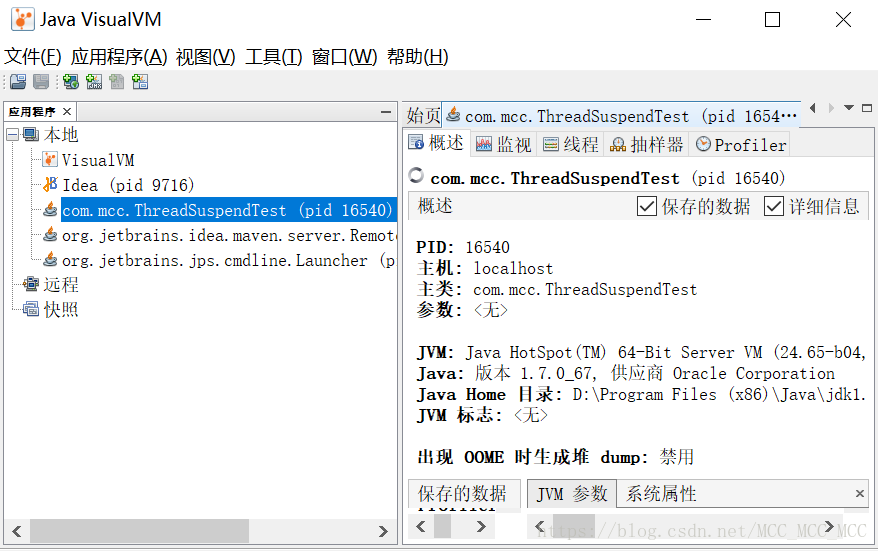Select VisualVM in the applications tree

(x=98, y=160)
